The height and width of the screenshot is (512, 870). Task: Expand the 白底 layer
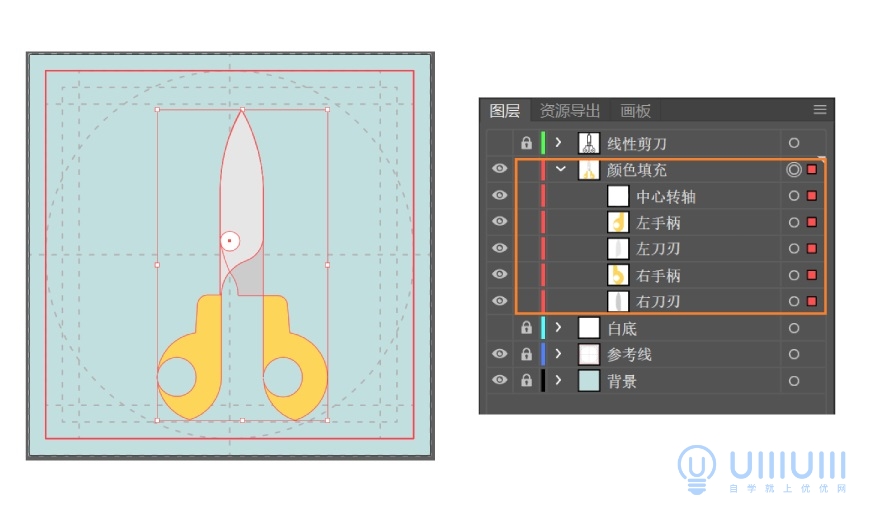click(x=558, y=328)
